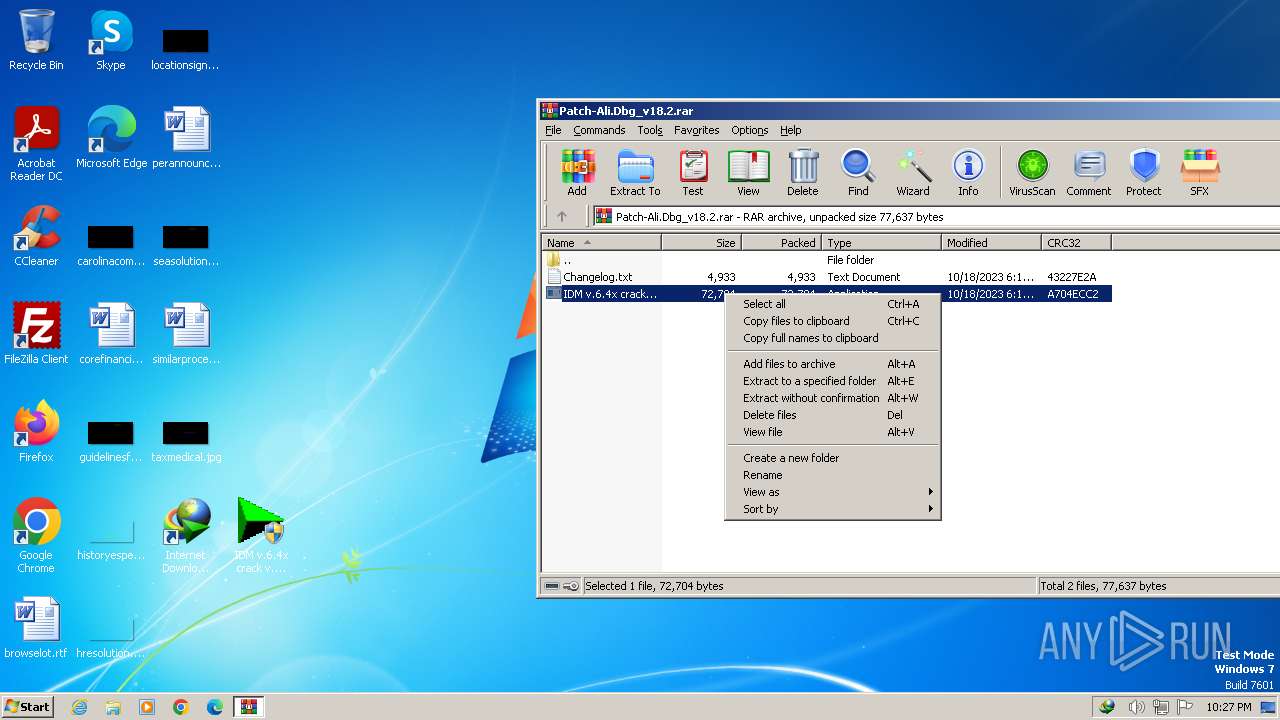The height and width of the screenshot is (720, 1280).
Task: Select the IDM v.6.4x crack desktop icon
Action: [261, 536]
